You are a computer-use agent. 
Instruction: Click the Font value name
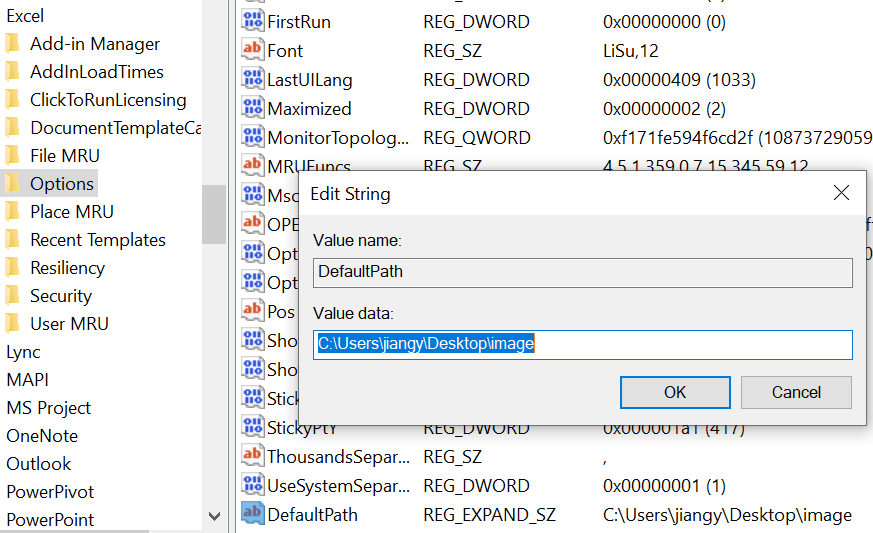coord(285,51)
